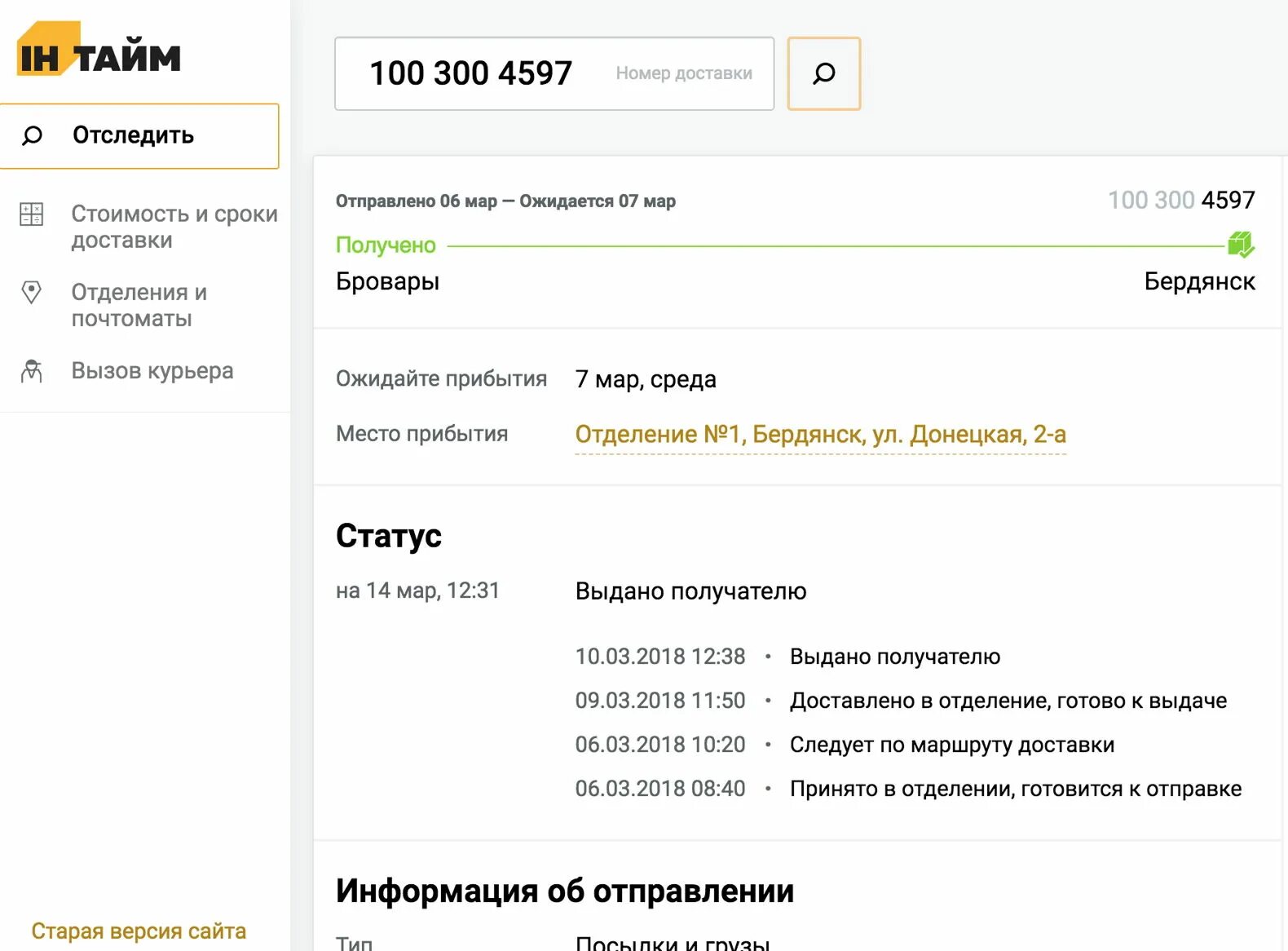Click the magnifier search button
The width and height of the screenshot is (1288, 951).
(824, 73)
